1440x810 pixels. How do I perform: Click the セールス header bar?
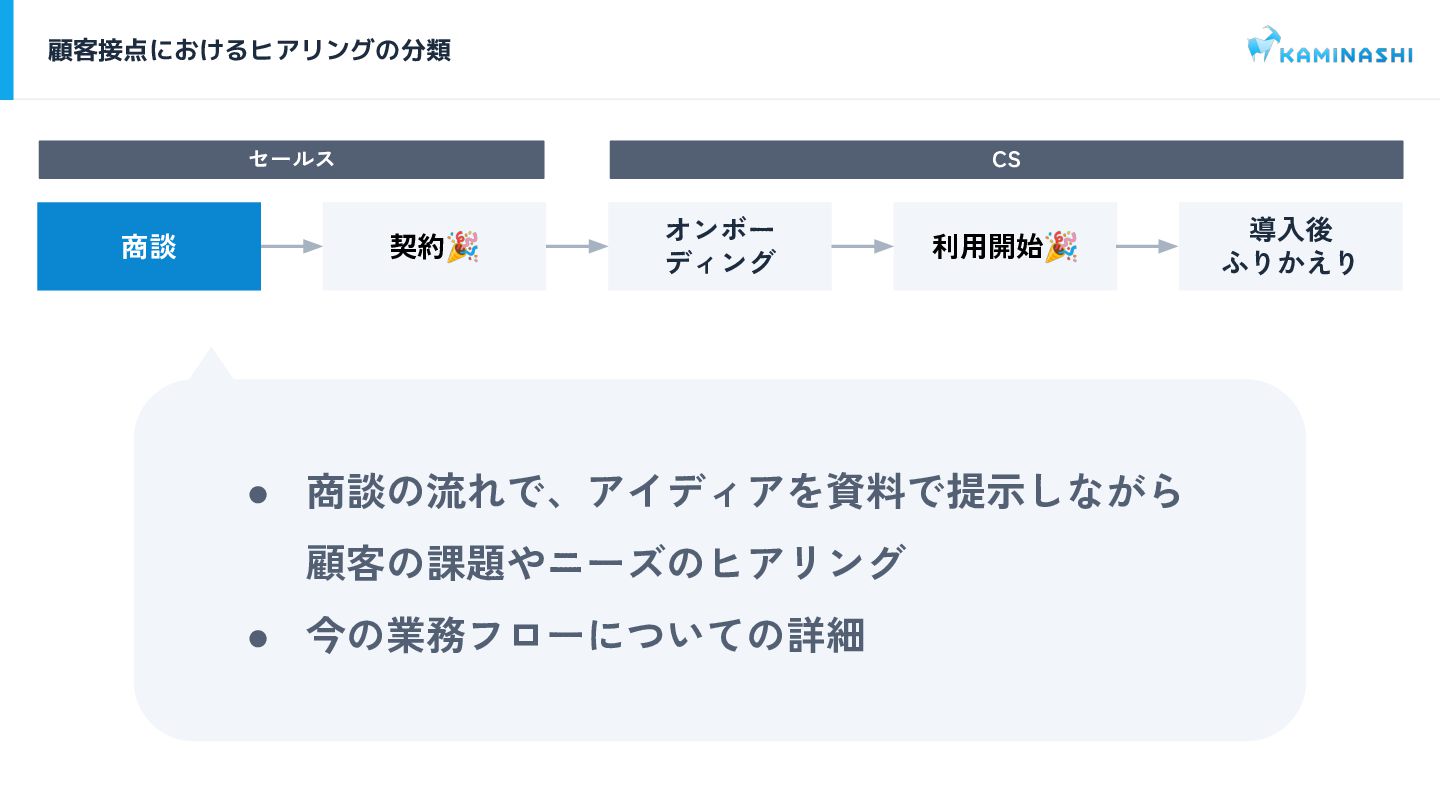(x=291, y=159)
